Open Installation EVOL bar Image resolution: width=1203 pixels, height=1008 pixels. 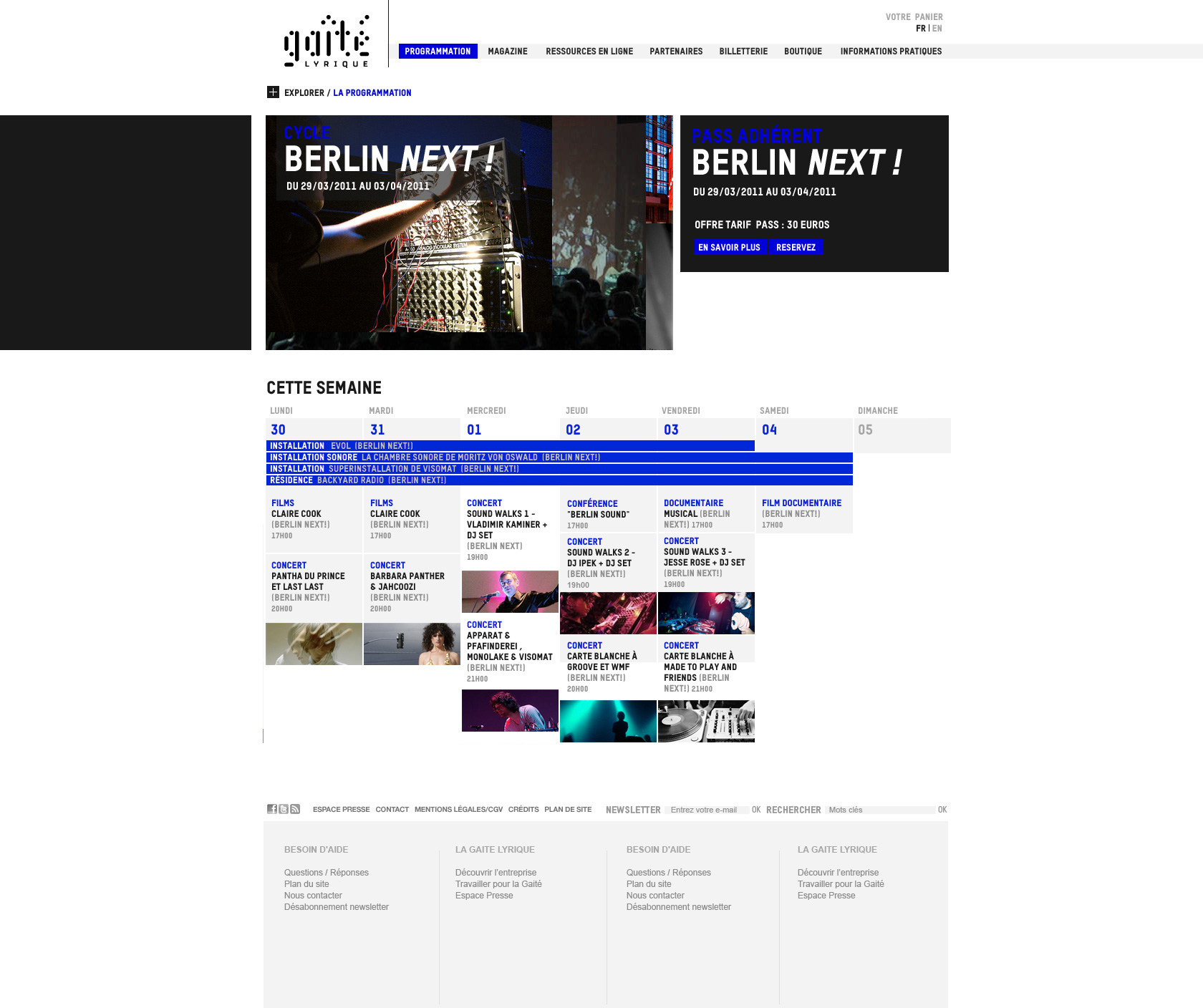[x=510, y=446]
